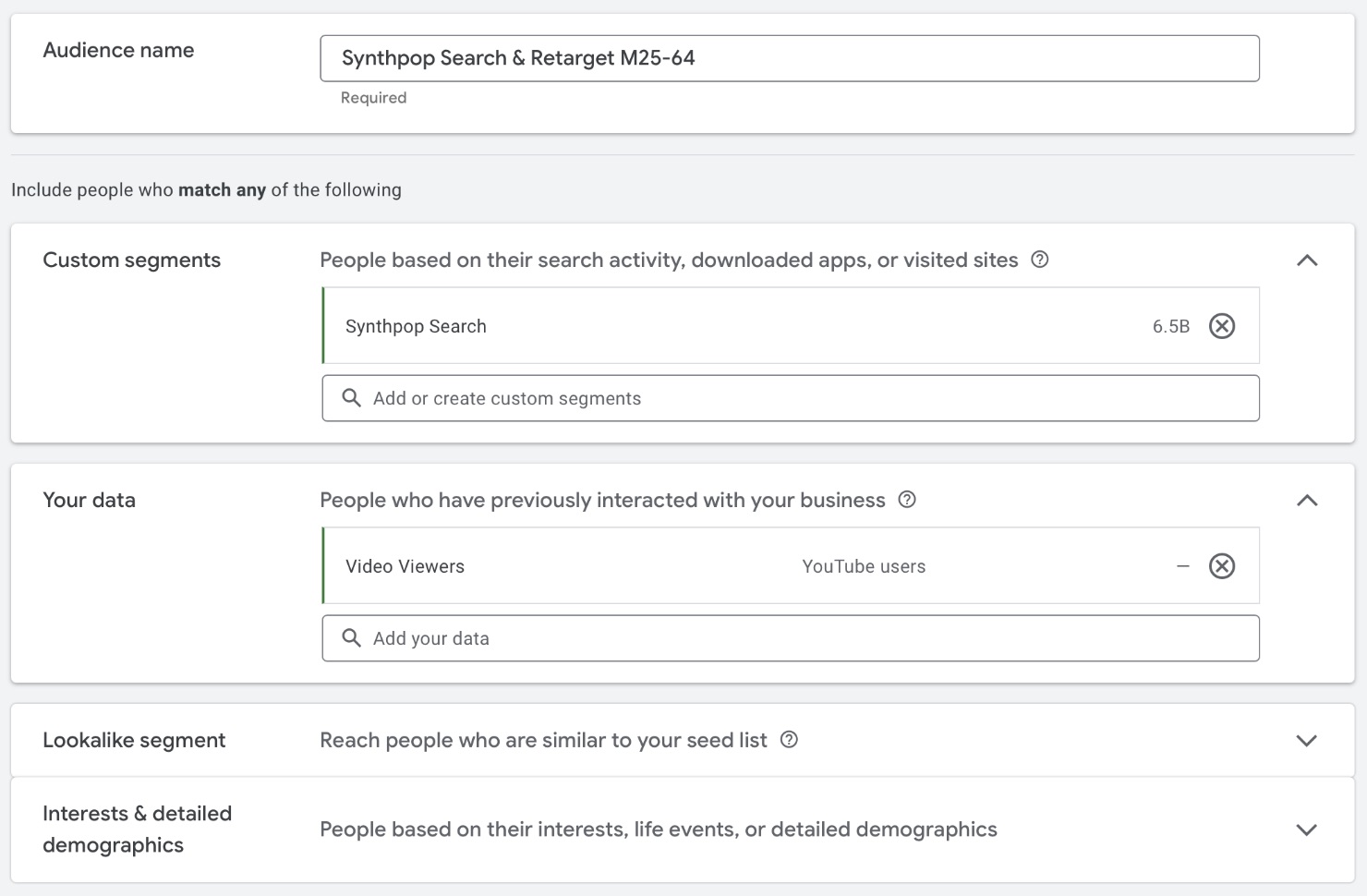The width and height of the screenshot is (1367, 896).
Task: Select the Synthpop Search segment name
Action: tap(416, 326)
